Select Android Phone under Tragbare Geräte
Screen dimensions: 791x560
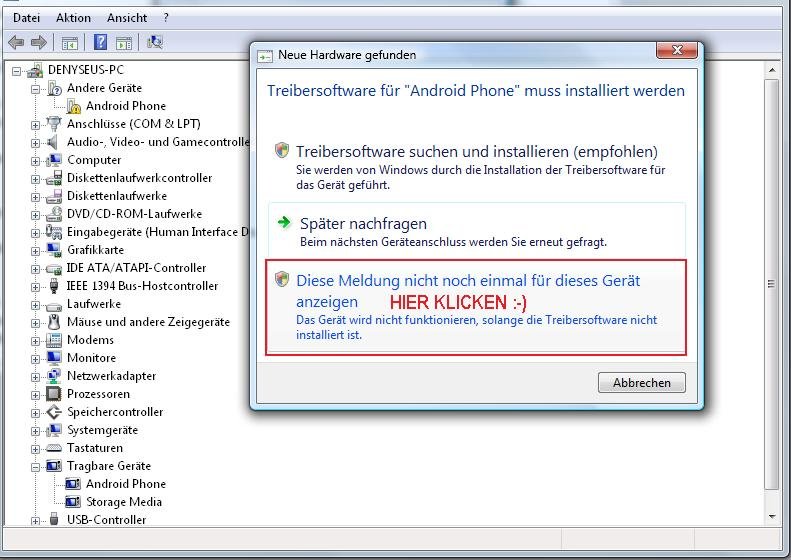pyautogui.click(x=126, y=484)
